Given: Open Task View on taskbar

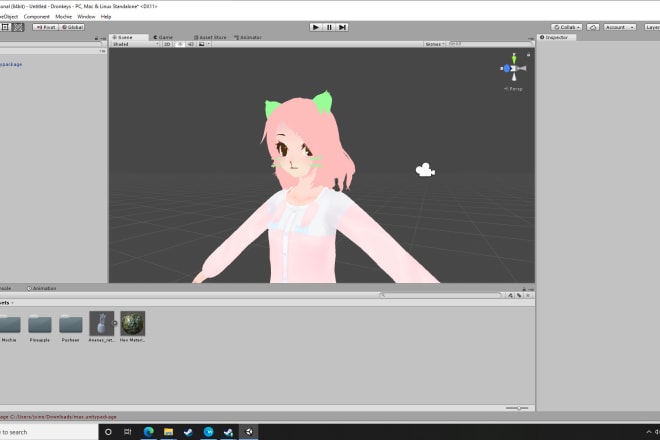Looking at the screenshot, I should [x=128, y=432].
